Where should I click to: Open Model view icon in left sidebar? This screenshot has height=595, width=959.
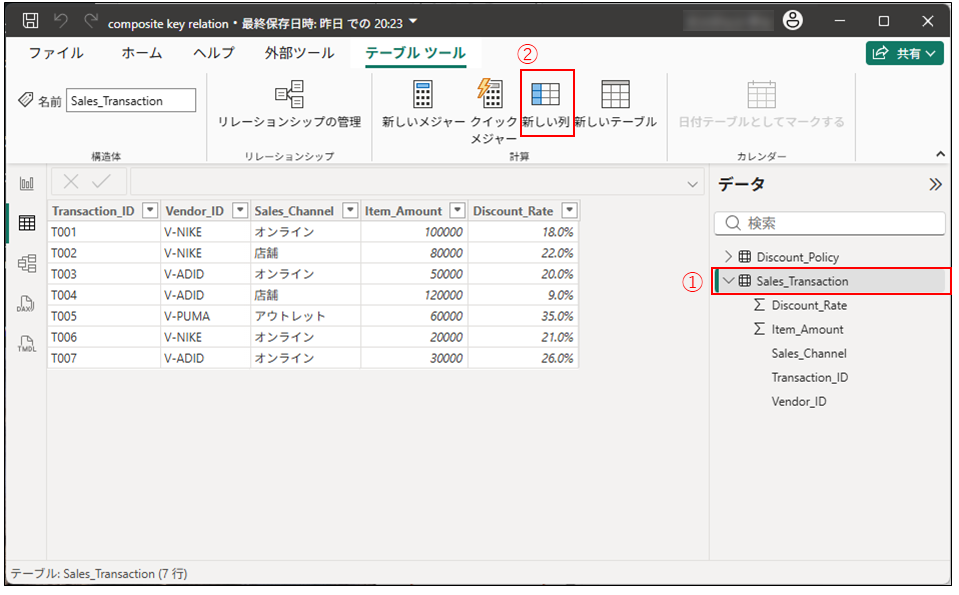point(27,263)
